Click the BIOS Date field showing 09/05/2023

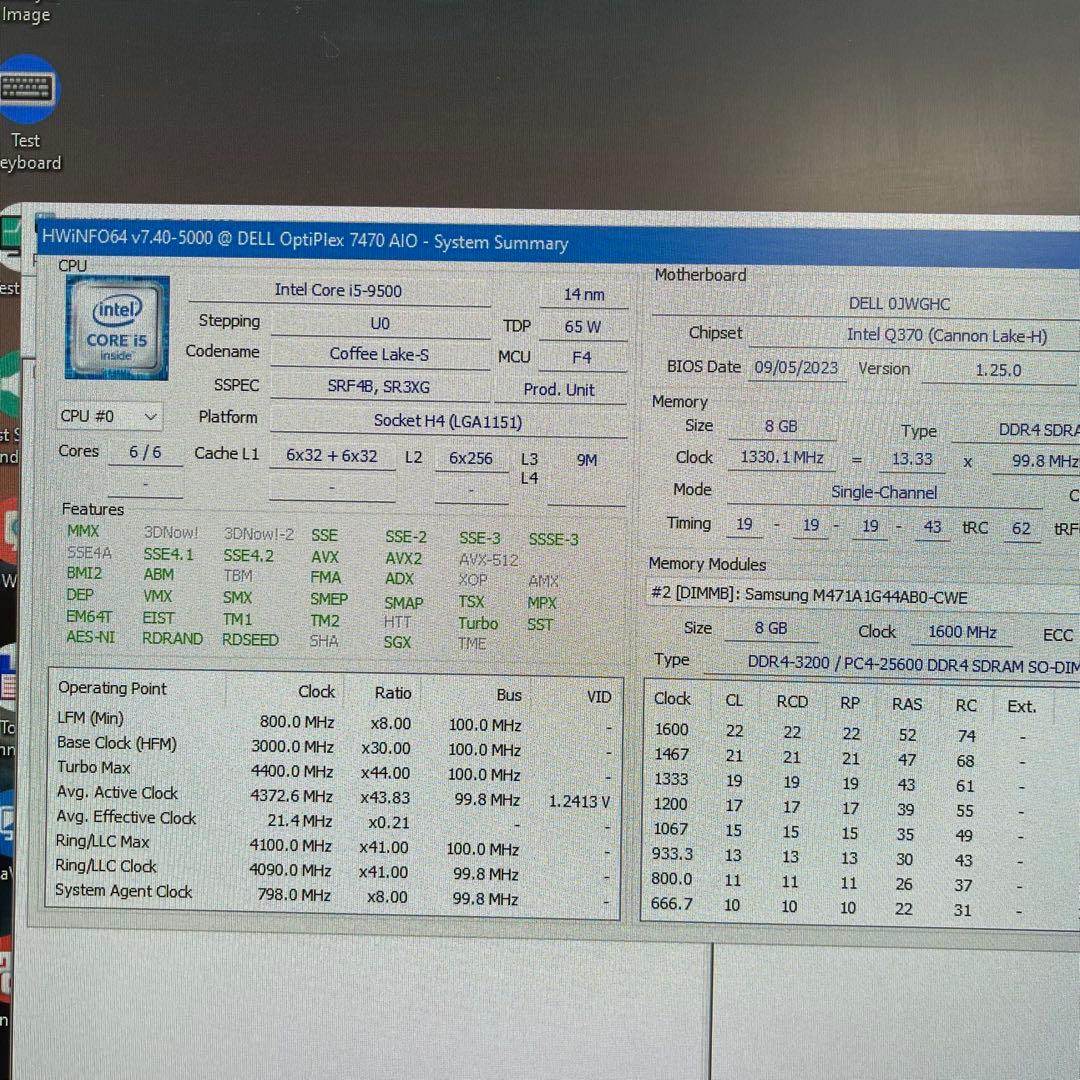pyautogui.click(x=797, y=367)
